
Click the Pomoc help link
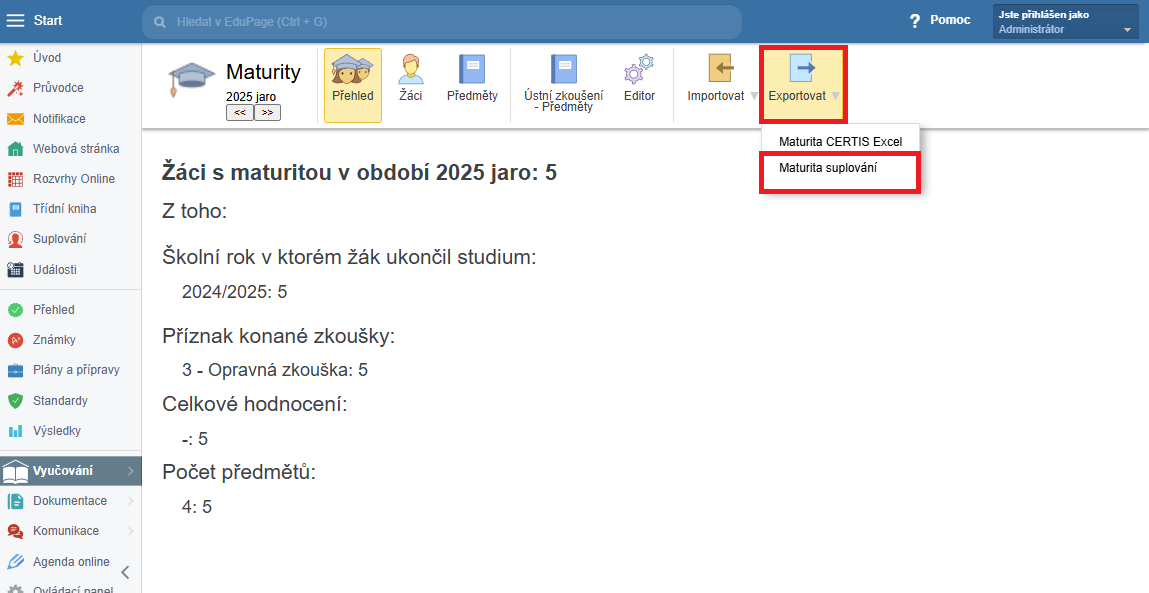point(950,21)
